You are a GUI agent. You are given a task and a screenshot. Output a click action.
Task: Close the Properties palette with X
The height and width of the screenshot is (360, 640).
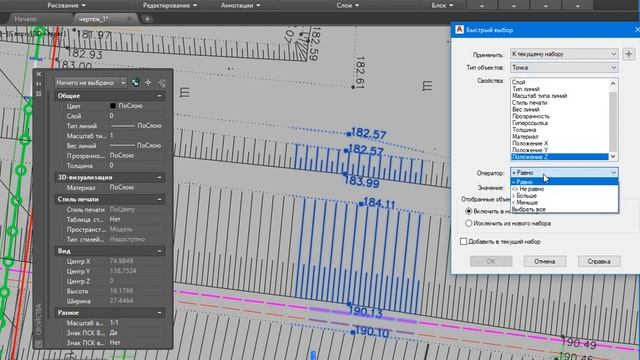point(38,74)
